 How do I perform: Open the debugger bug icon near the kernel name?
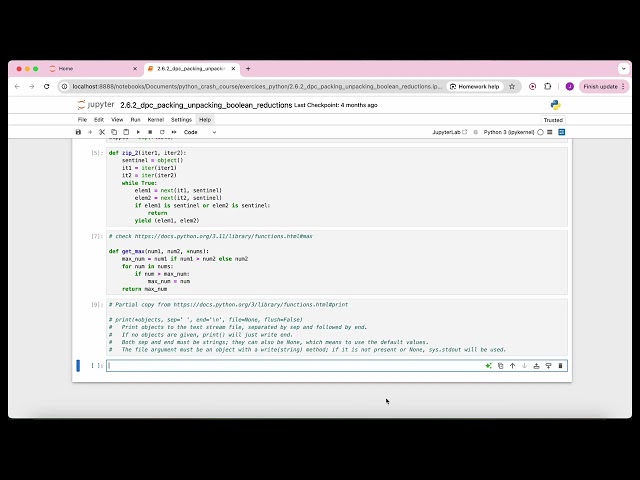click(x=476, y=132)
